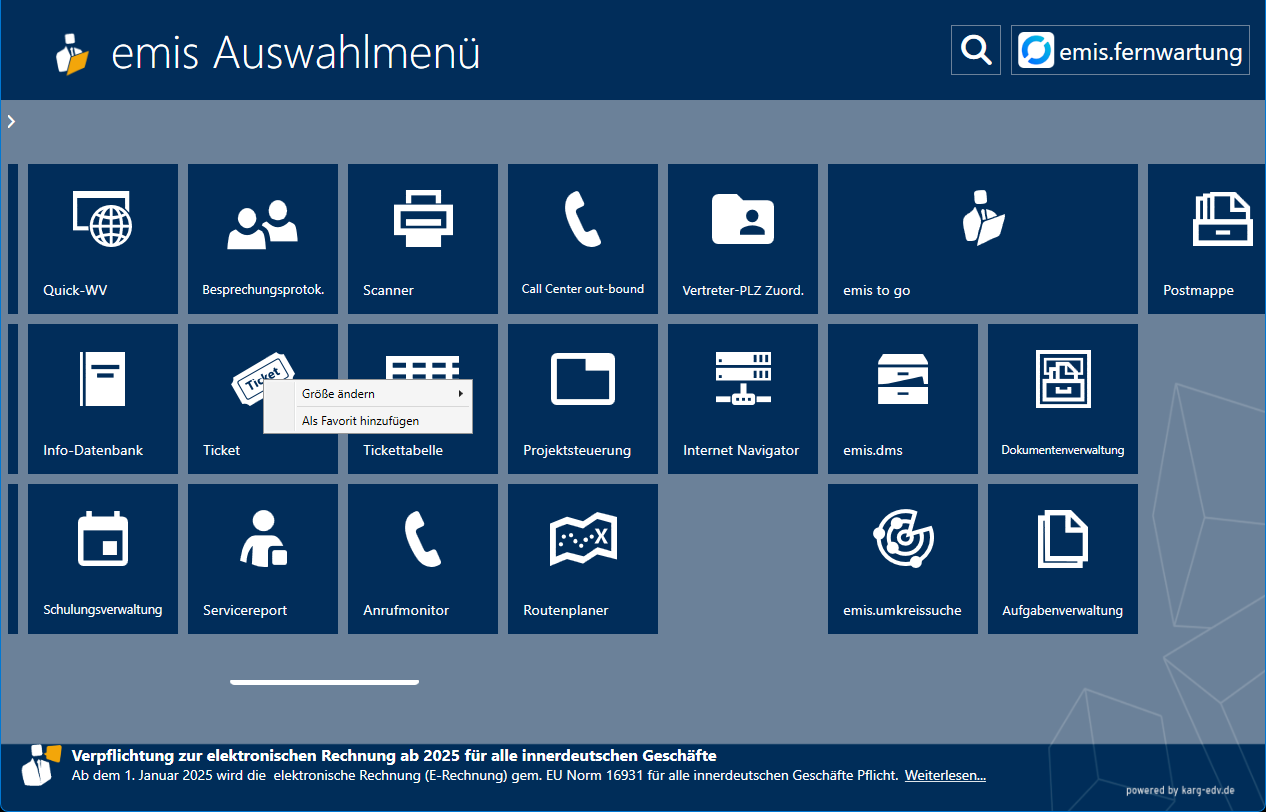
Task: Open the Vertreter-PLZ Zuord. tile
Action: [x=743, y=239]
